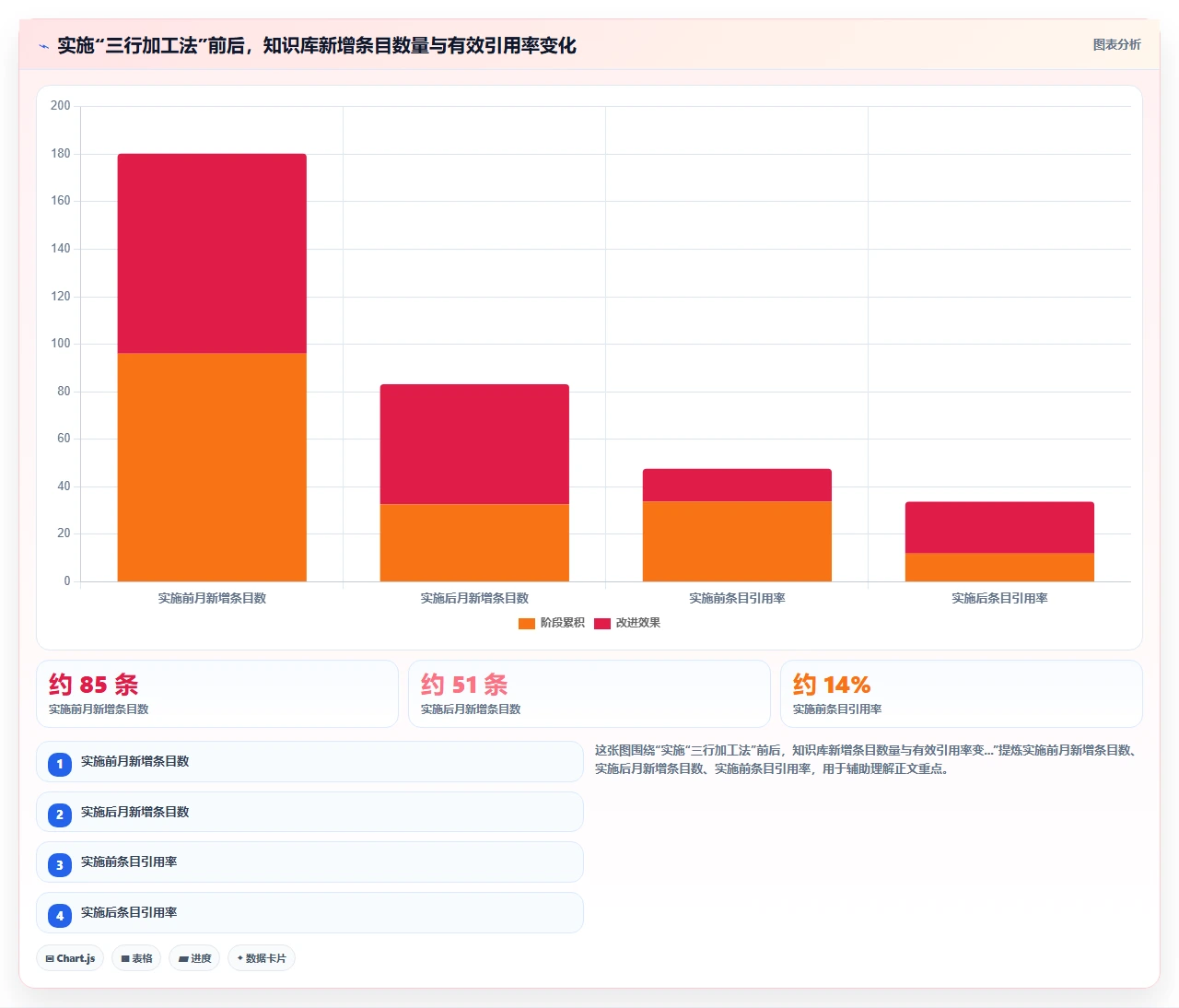
Task: Click red segment of 实施前条目引用率 bar
Action: 737,486
